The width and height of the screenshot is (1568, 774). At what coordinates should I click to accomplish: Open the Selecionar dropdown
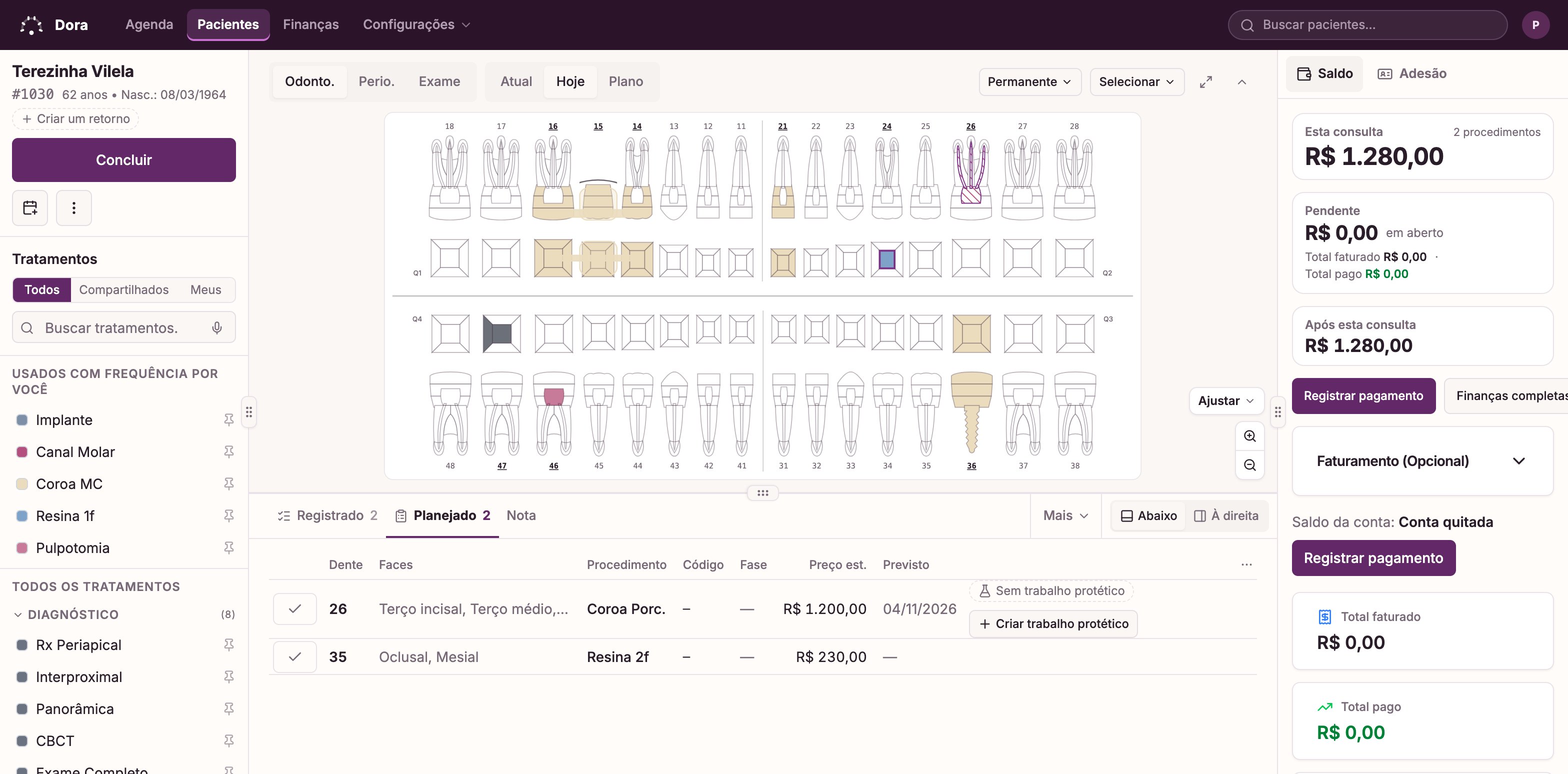(x=1136, y=82)
